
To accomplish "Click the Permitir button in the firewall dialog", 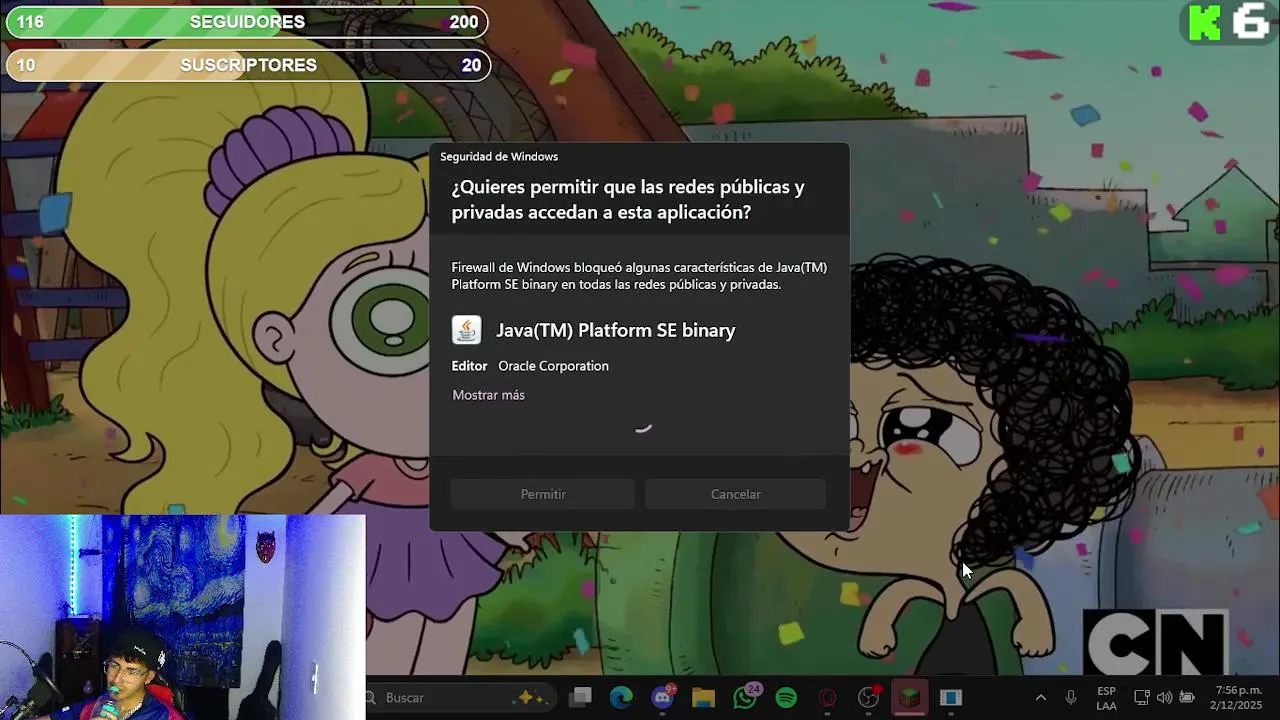I will click(543, 494).
